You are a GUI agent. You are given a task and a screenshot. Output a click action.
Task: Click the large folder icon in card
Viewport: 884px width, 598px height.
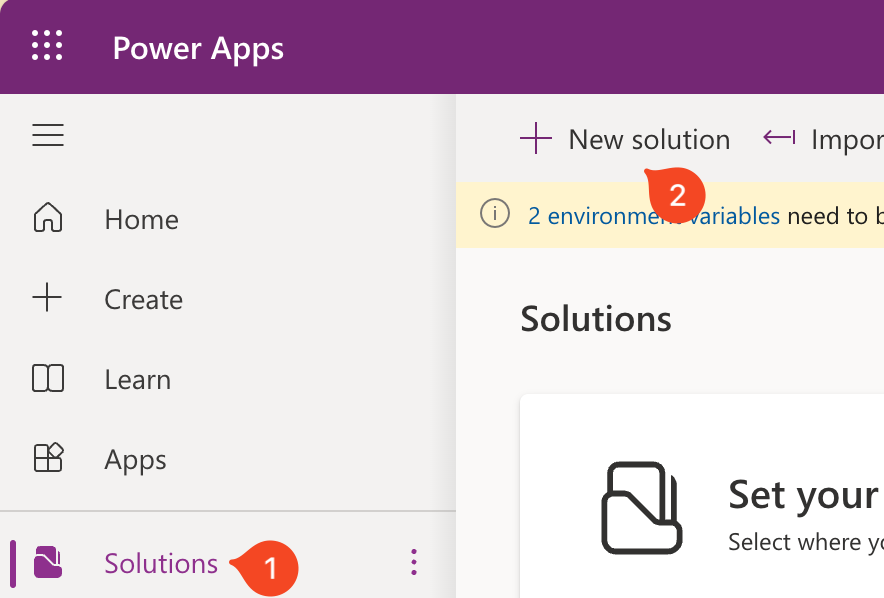641,507
